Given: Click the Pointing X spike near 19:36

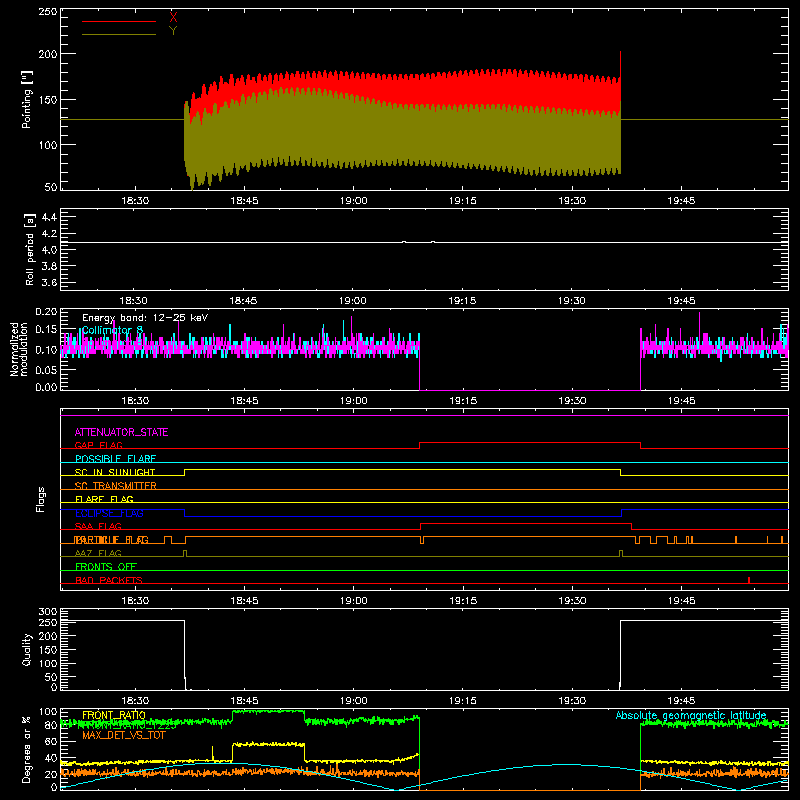Looking at the screenshot, I should (620, 64).
